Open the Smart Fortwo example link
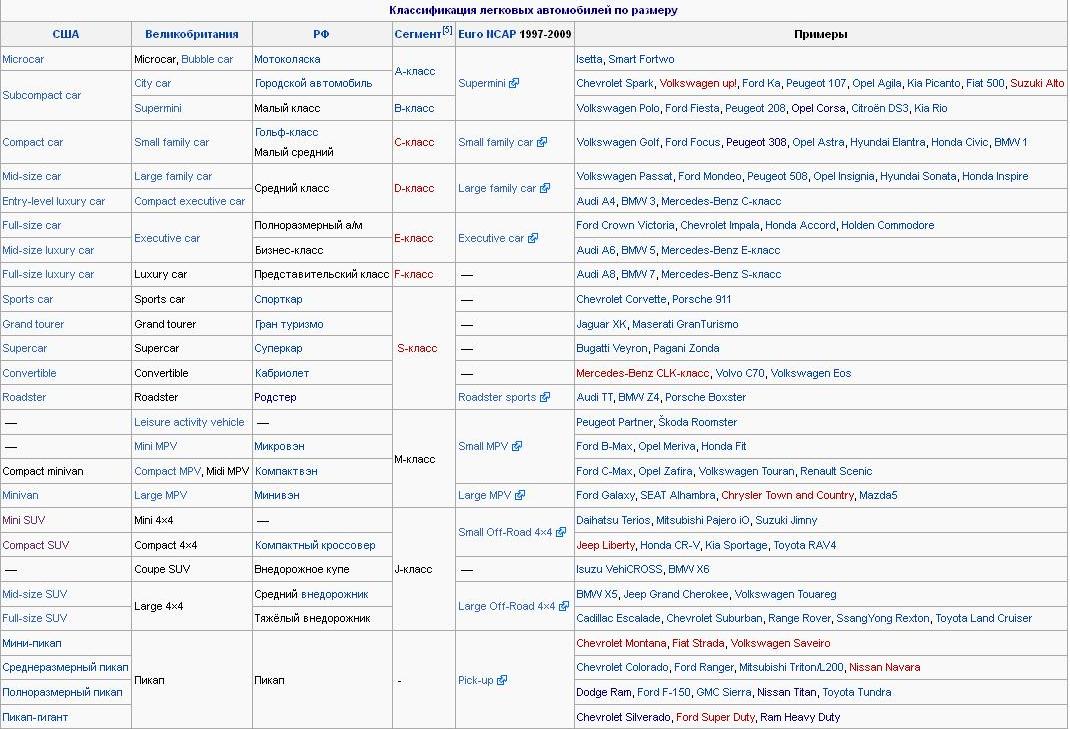This screenshot has height=729, width=1070. pyautogui.click(x=641, y=59)
